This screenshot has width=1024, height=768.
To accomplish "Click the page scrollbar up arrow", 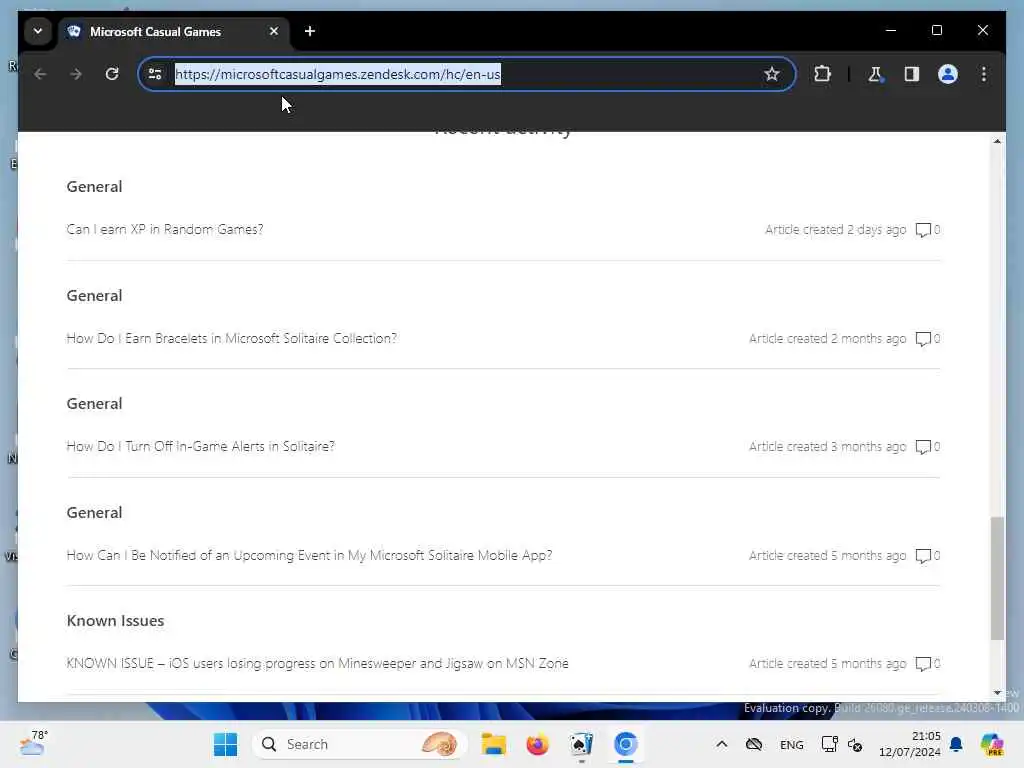I will [x=997, y=141].
